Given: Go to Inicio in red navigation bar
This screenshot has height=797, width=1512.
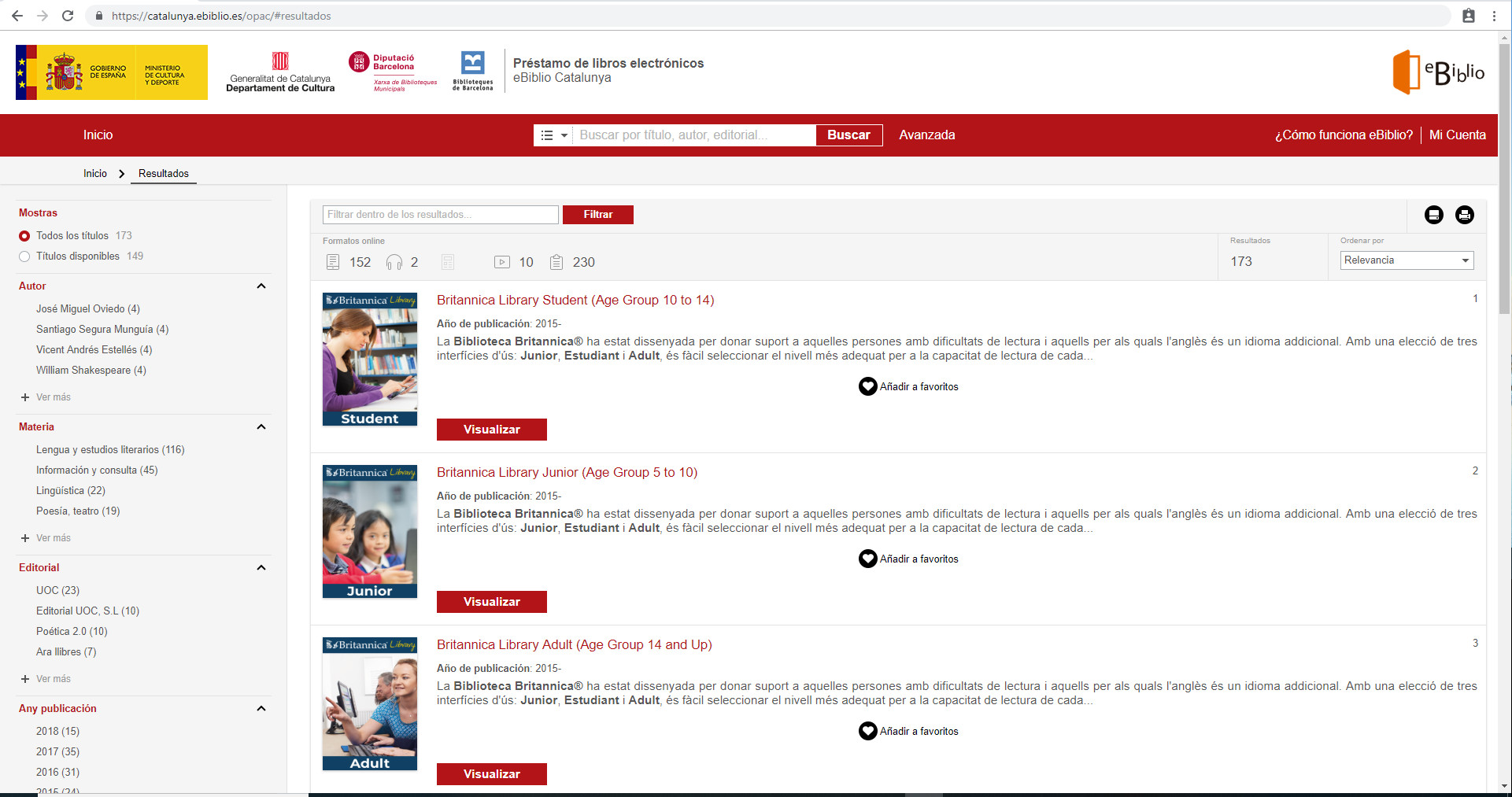Looking at the screenshot, I should click(98, 135).
